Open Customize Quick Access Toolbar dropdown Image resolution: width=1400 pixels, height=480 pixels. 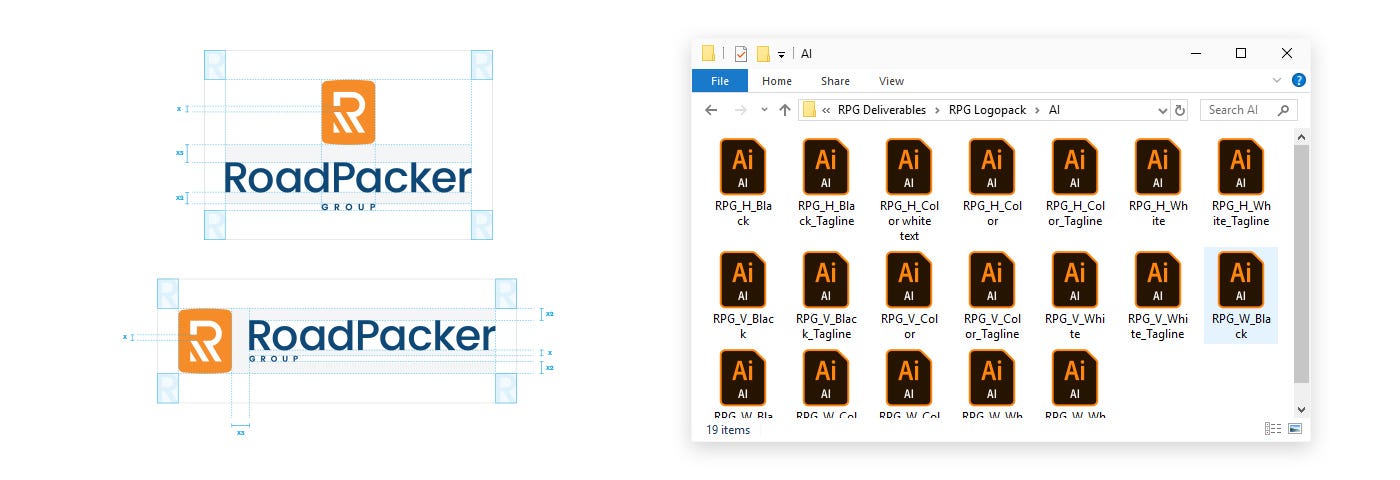coord(782,55)
